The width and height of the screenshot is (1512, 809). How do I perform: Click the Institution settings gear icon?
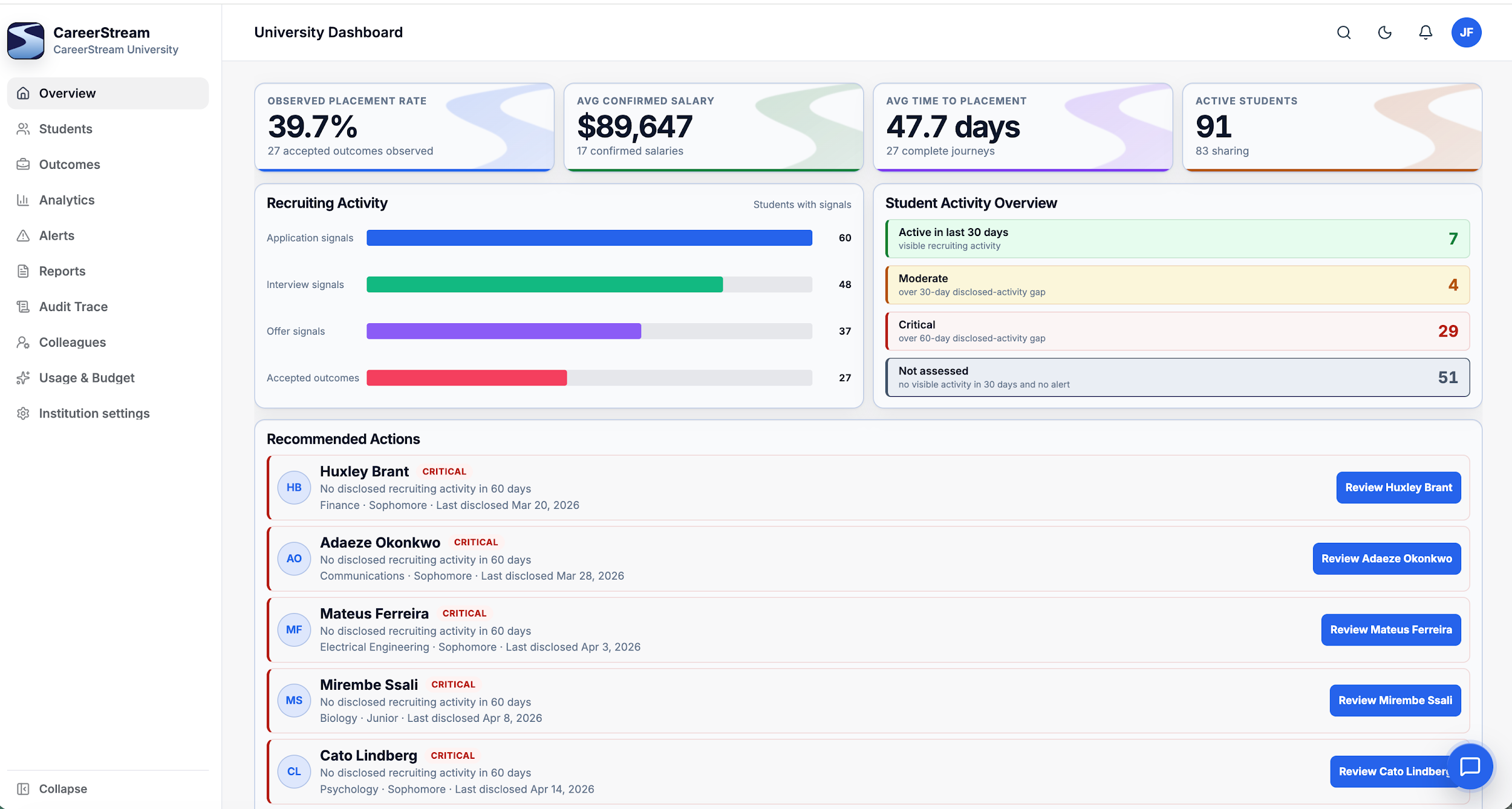(23, 414)
